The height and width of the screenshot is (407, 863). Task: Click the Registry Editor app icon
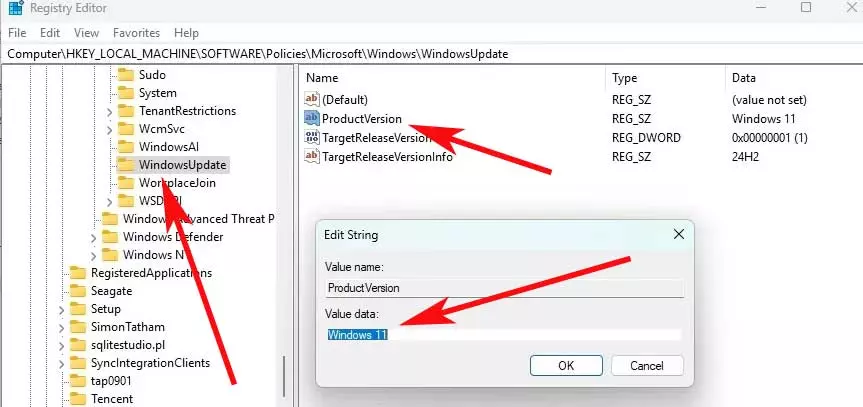(15, 8)
